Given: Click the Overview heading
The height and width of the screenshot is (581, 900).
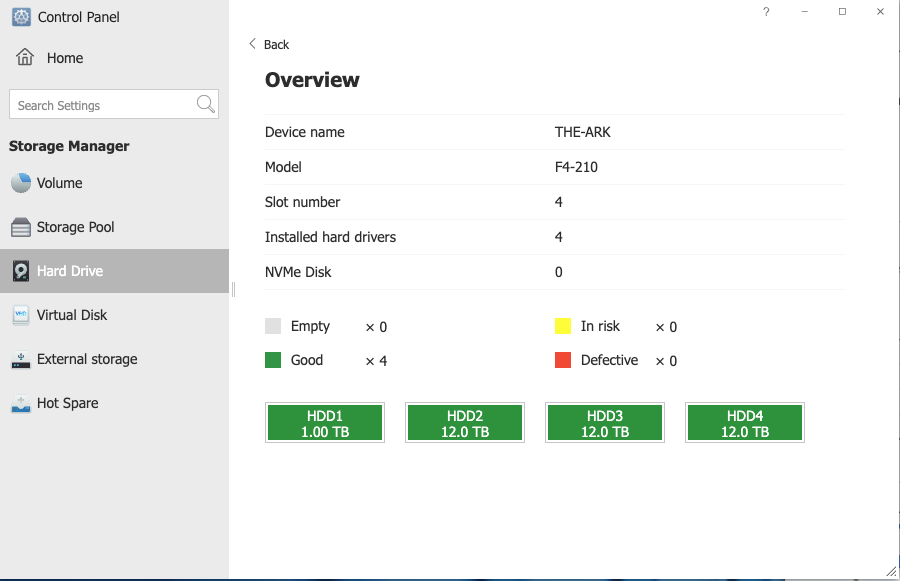Looking at the screenshot, I should pyautogui.click(x=312, y=80).
